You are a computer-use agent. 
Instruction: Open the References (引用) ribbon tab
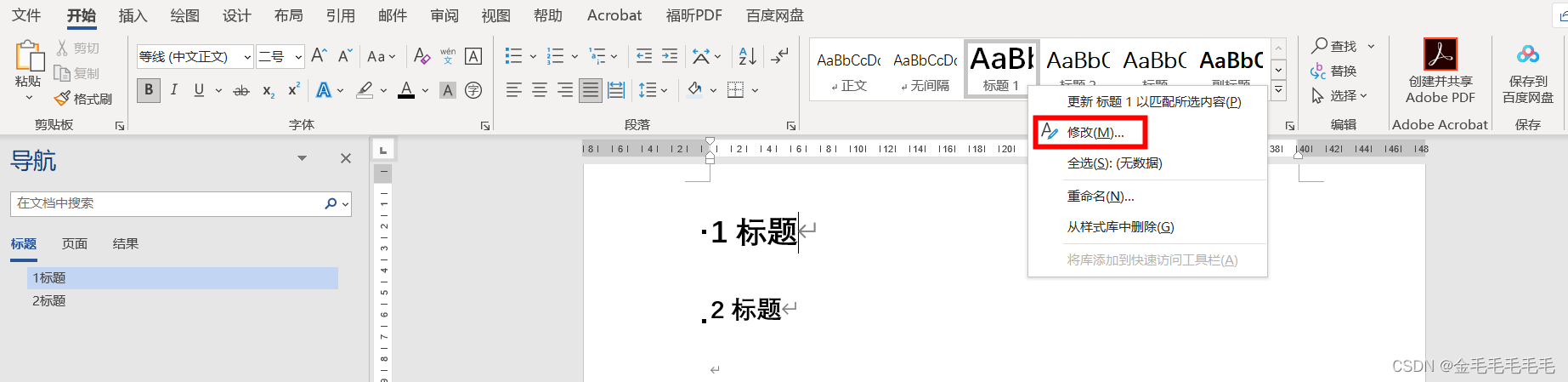(341, 15)
